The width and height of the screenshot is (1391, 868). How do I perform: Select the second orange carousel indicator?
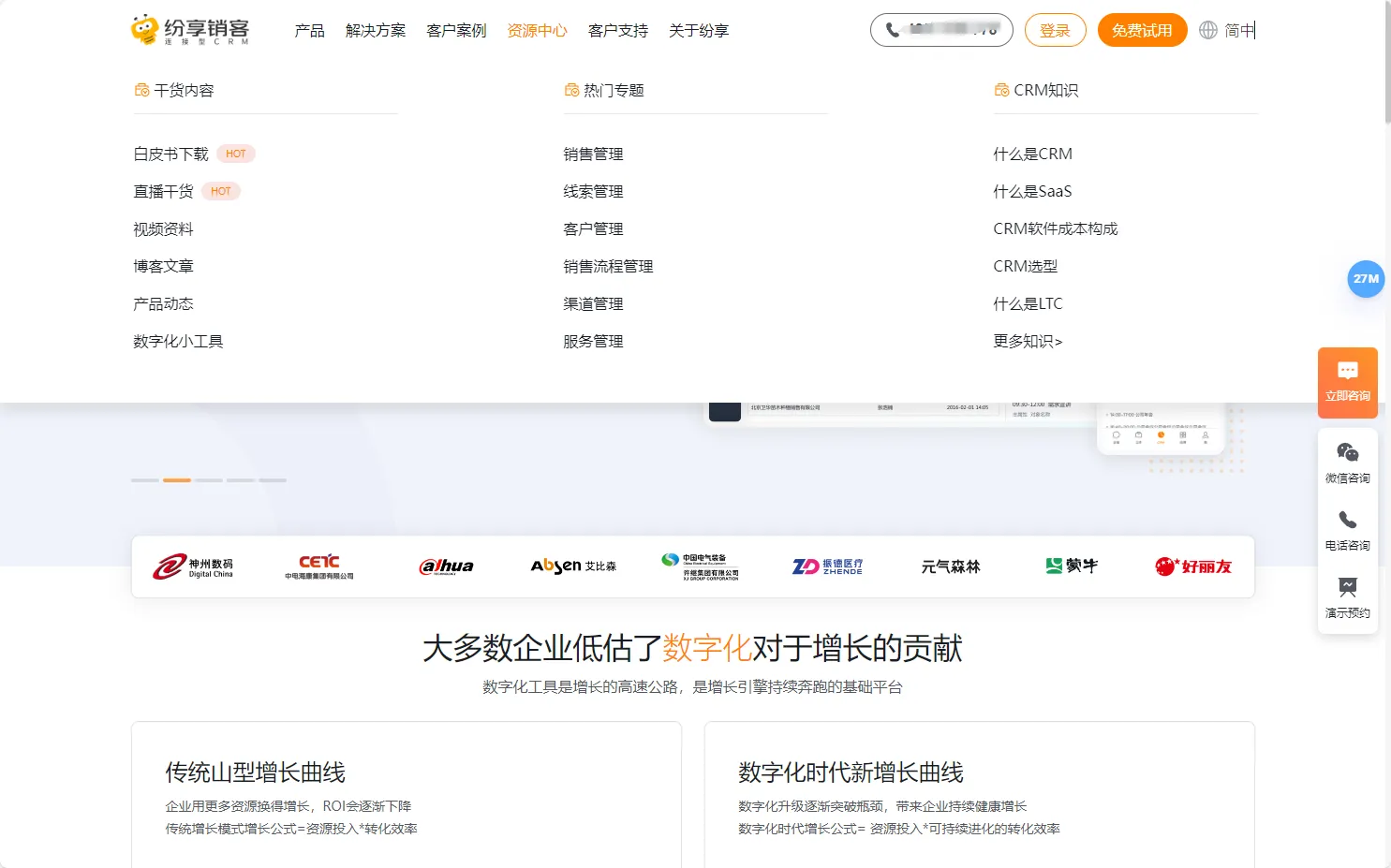pos(177,480)
